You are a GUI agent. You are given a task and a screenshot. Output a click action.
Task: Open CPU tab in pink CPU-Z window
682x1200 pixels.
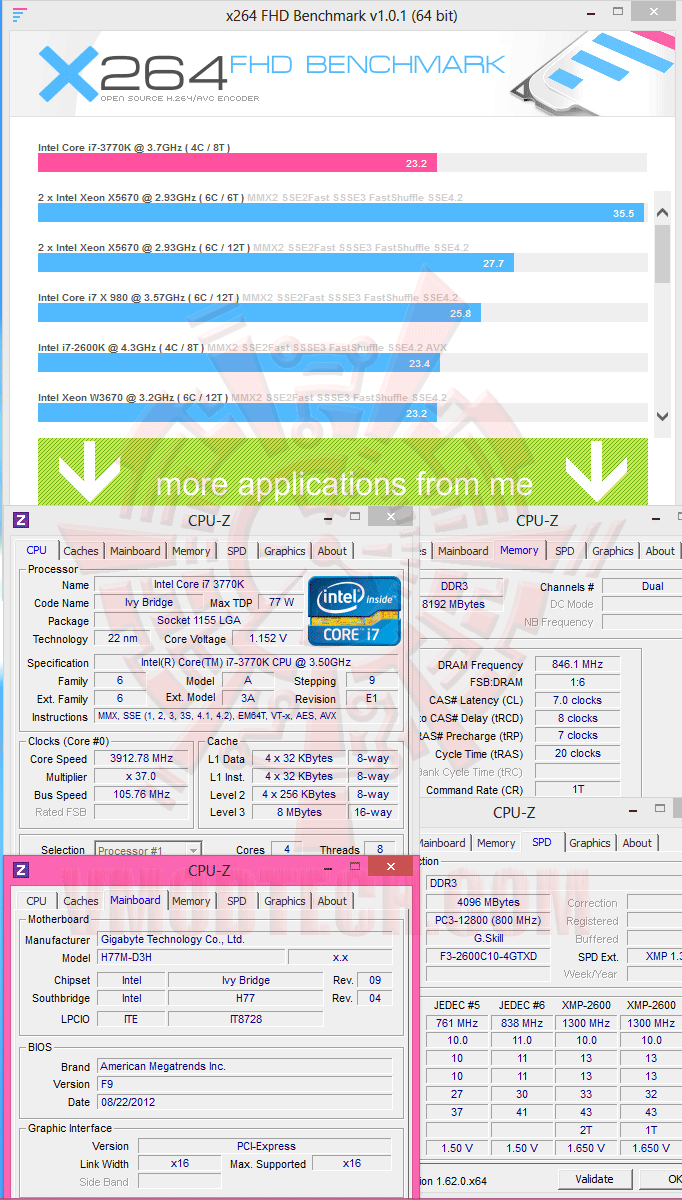(37, 901)
